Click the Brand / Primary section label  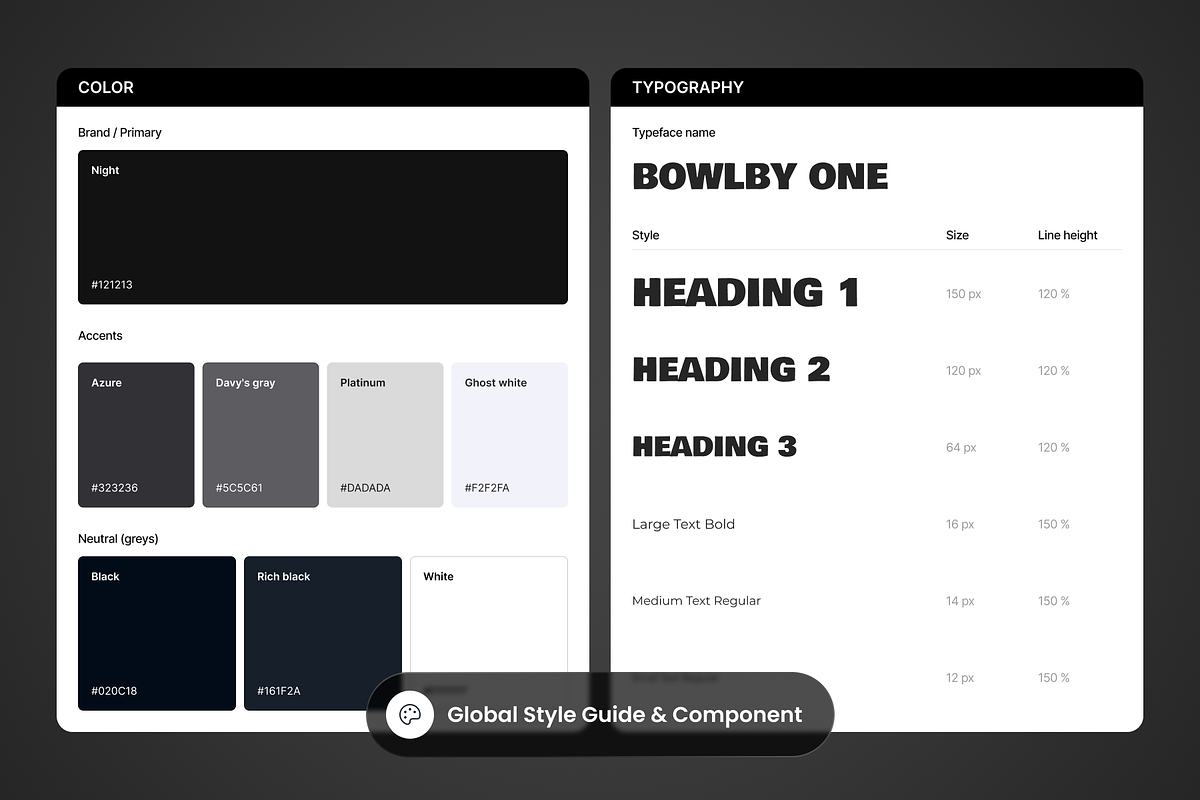click(x=120, y=132)
